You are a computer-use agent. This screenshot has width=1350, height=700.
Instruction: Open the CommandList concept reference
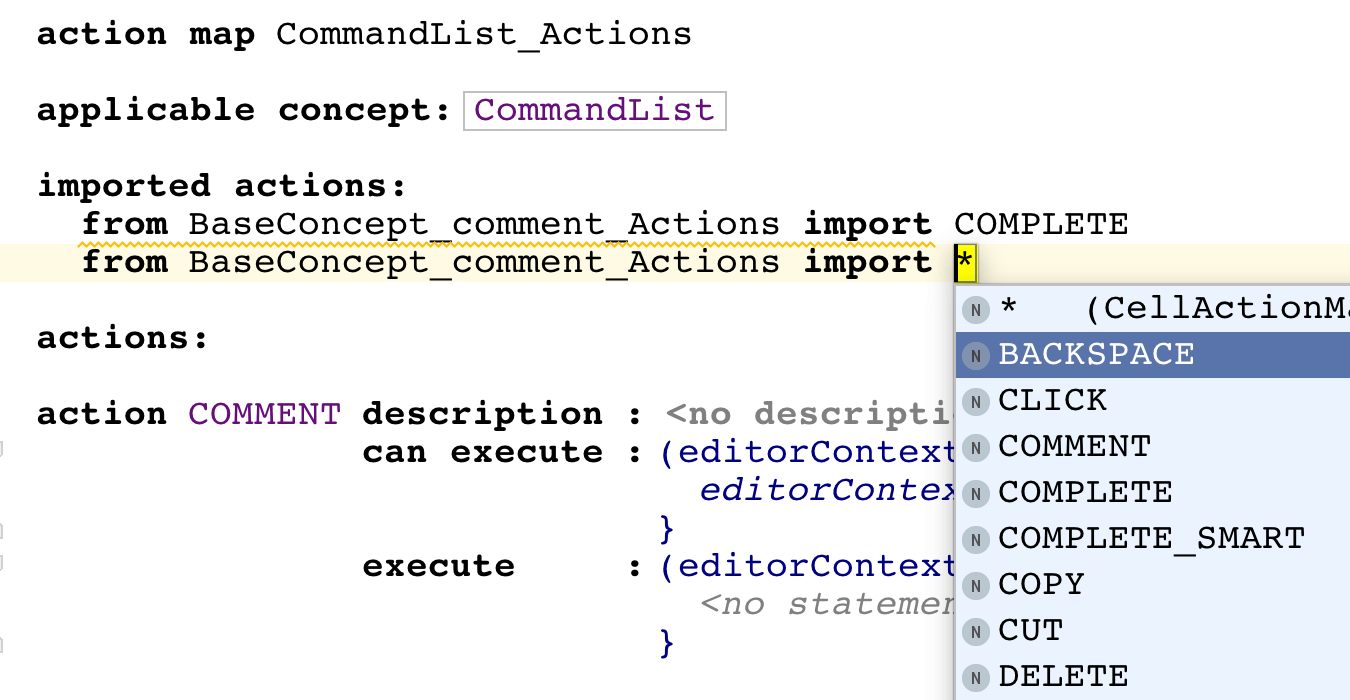tap(594, 110)
